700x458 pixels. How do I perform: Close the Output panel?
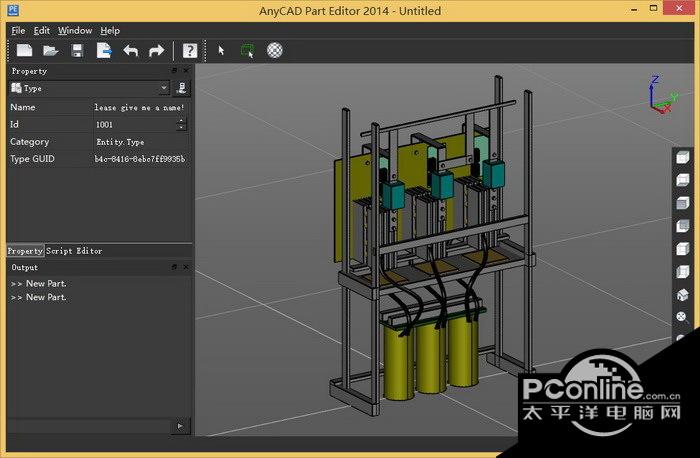pyautogui.click(x=186, y=267)
